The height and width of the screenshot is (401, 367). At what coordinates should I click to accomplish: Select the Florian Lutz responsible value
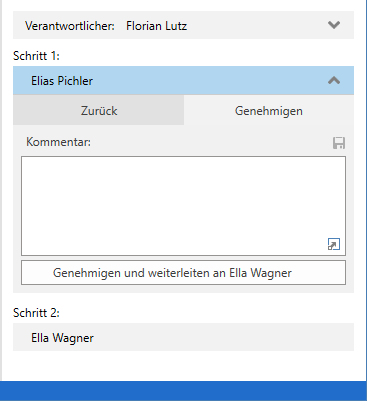tap(156, 26)
